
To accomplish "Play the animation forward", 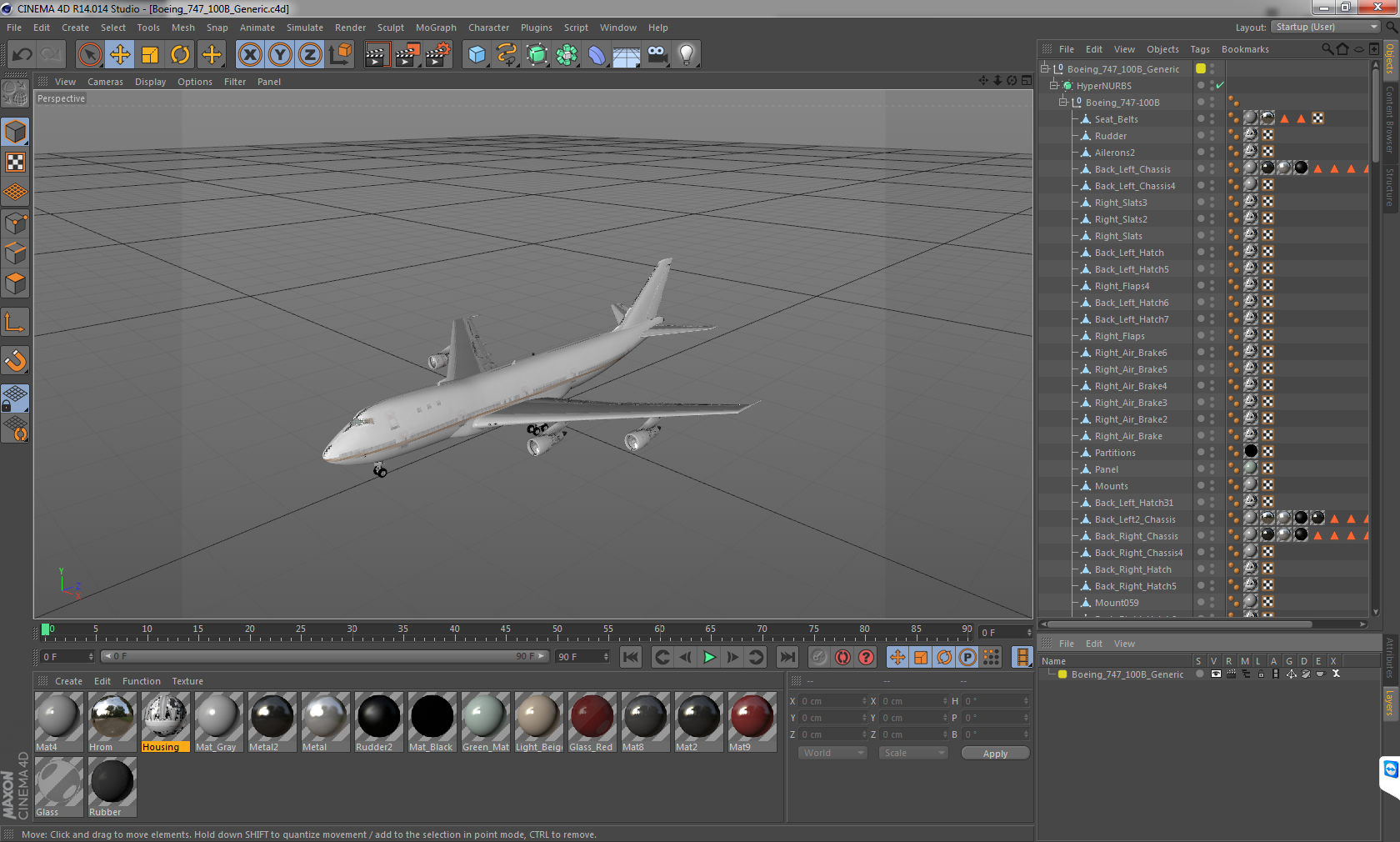I will tap(709, 657).
